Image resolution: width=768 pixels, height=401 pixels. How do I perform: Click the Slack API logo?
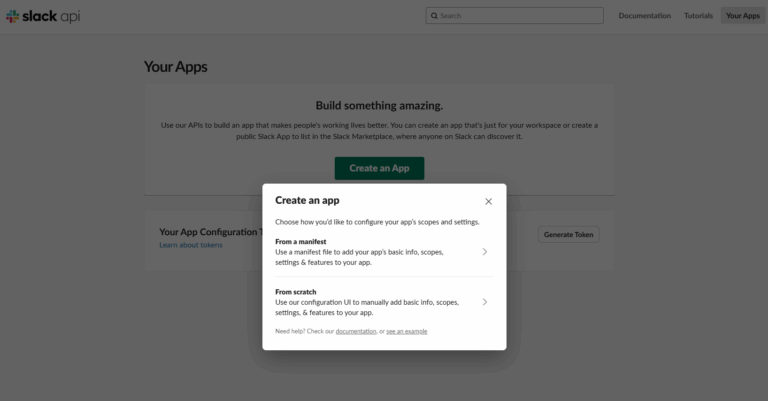click(x=43, y=16)
